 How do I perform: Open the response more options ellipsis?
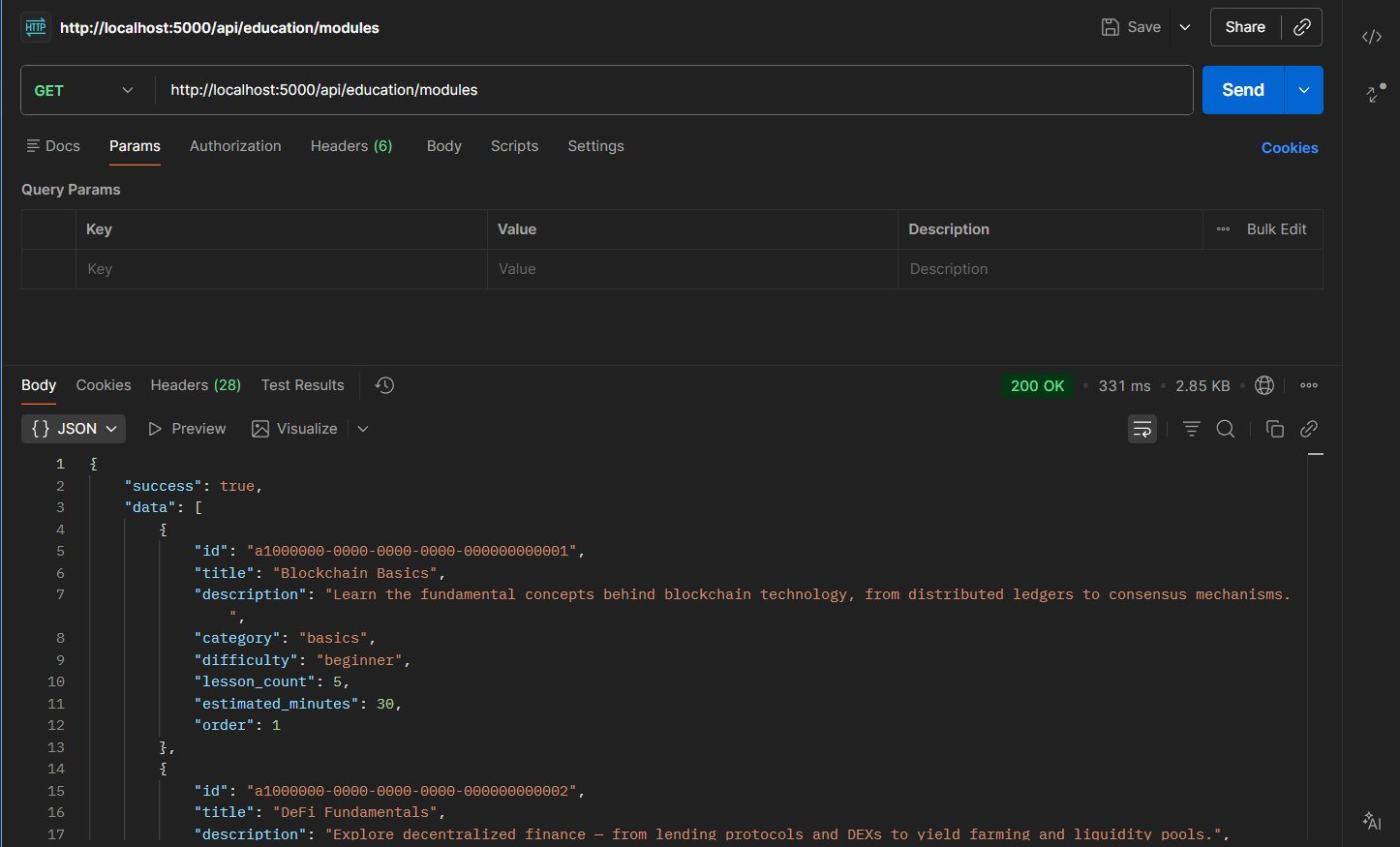pyautogui.click(x=1309, y=385)
